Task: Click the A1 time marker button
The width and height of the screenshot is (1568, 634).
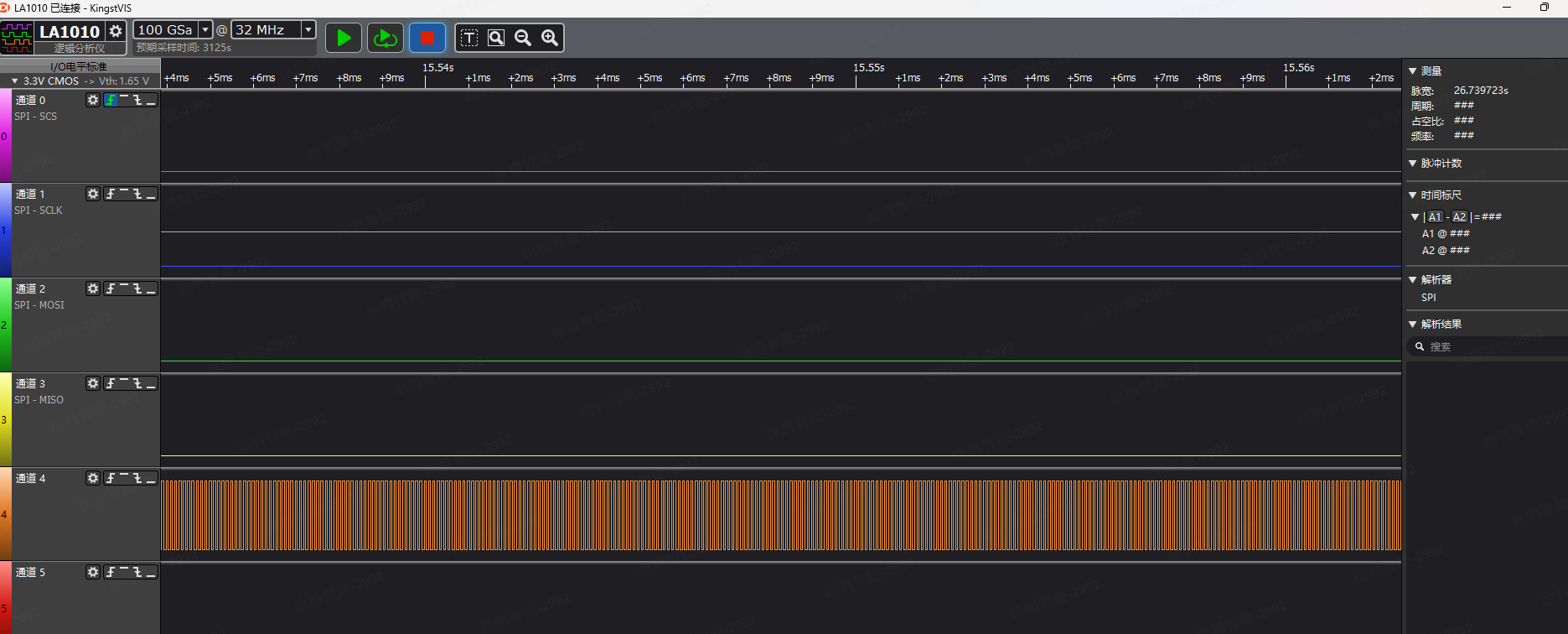Action: click(1435, 217)
